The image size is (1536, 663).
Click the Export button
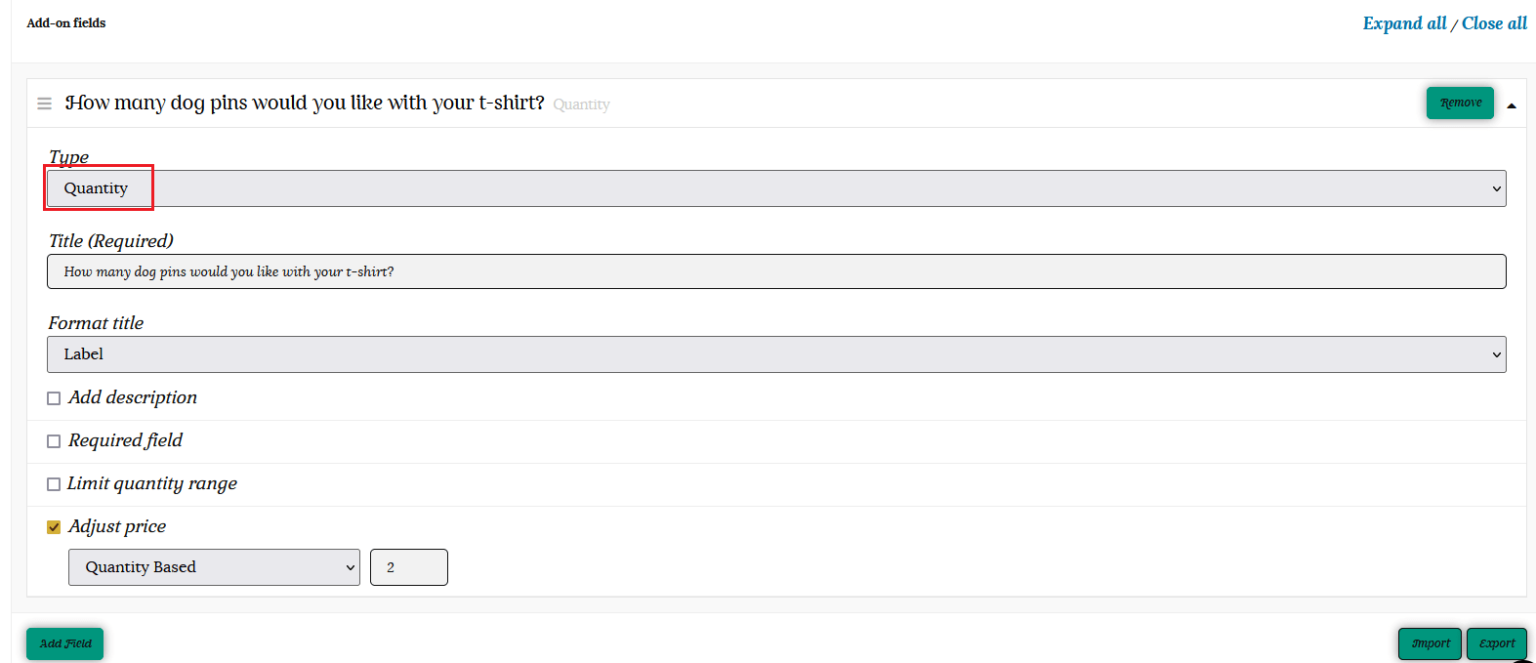point(1497,644)
